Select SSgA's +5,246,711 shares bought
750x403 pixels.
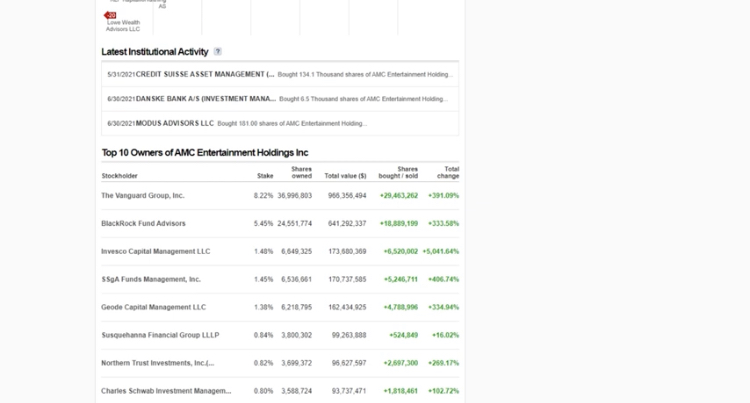coord(401,279)
